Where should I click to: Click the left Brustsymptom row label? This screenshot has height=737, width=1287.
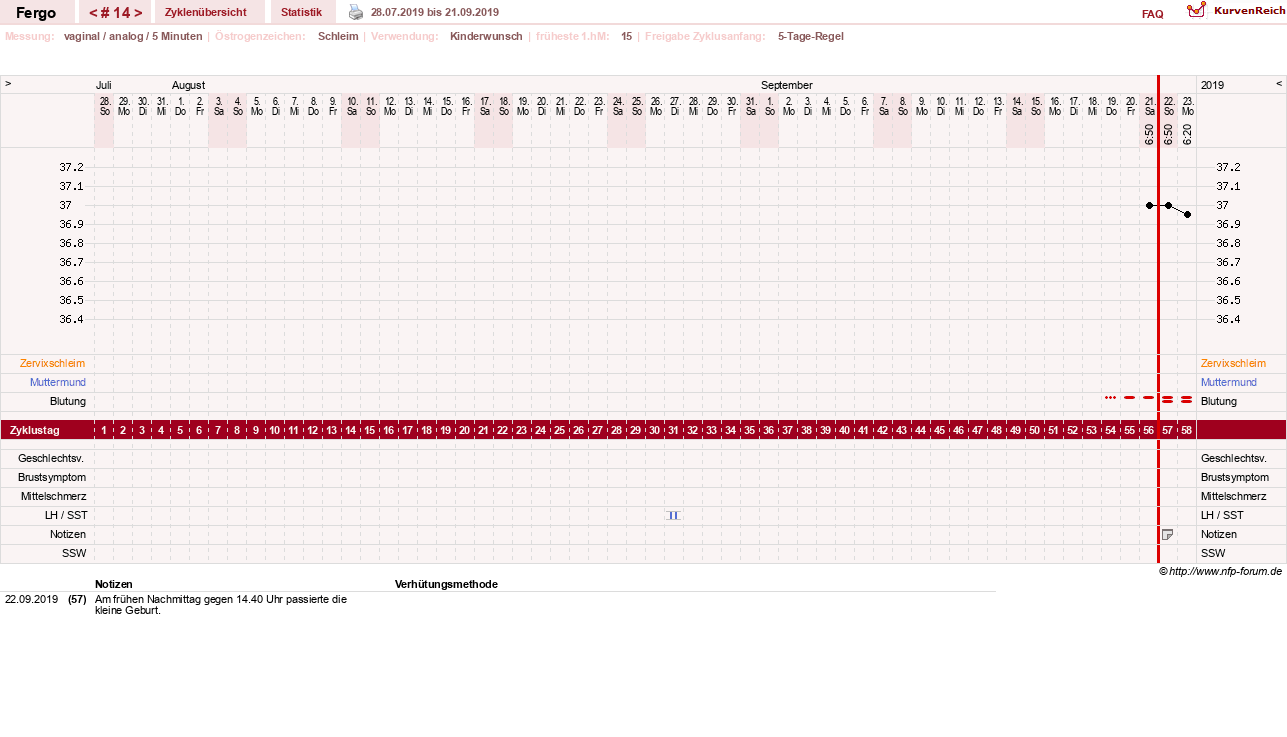pos(52,477)
